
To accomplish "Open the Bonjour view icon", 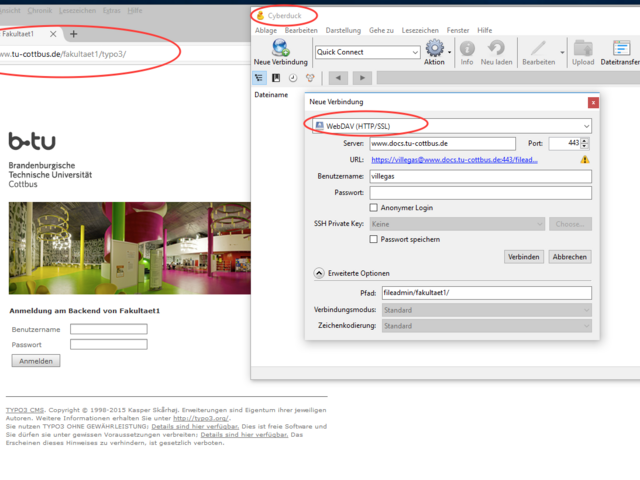I will click(x=310, y=78).
